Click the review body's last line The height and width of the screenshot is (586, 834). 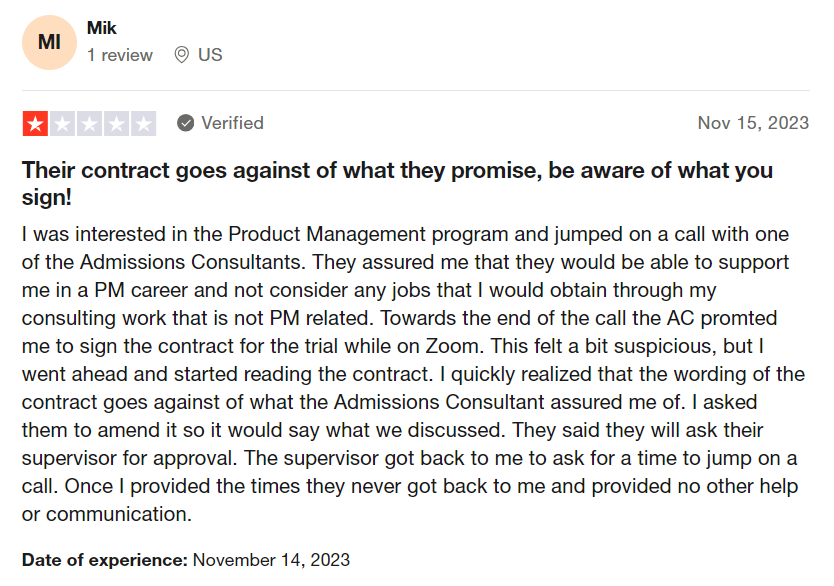(x=107, y=514)
